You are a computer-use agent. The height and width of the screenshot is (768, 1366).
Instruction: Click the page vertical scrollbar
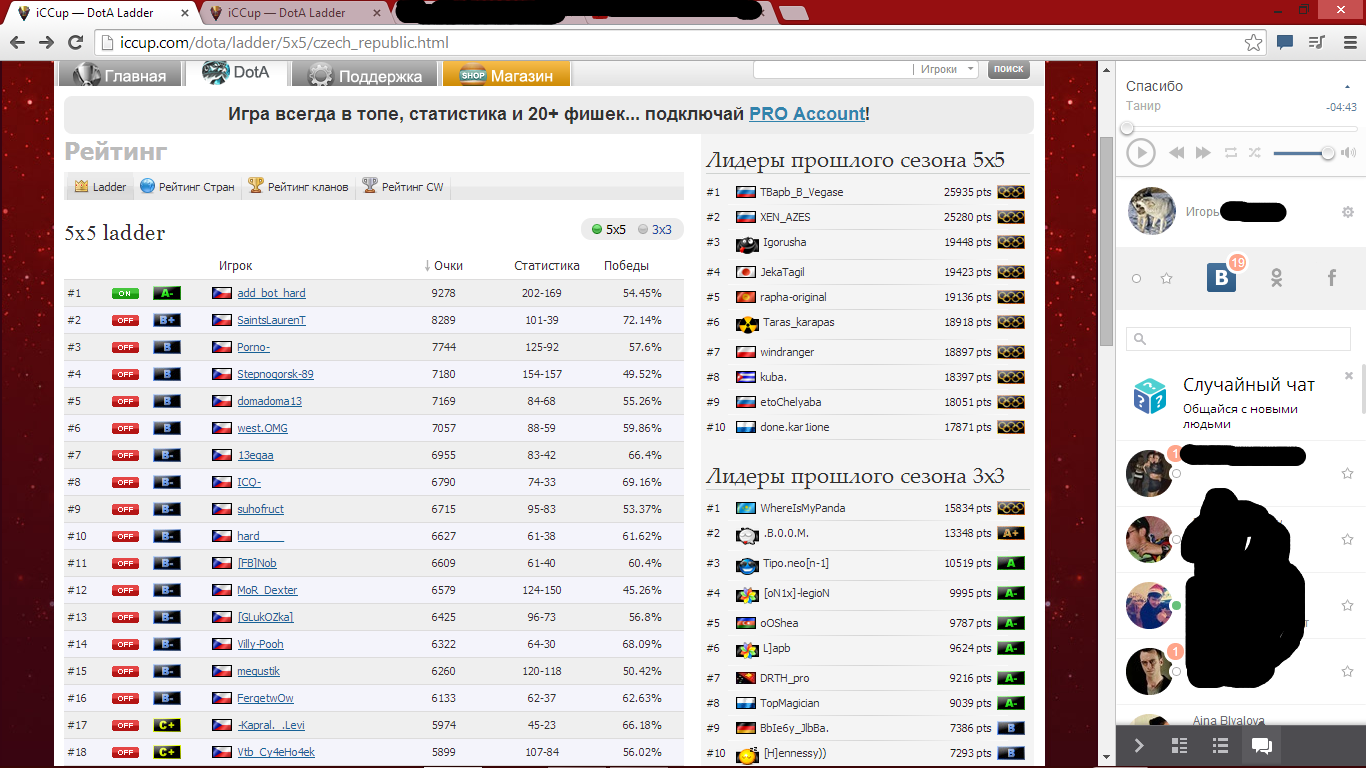1106,243
